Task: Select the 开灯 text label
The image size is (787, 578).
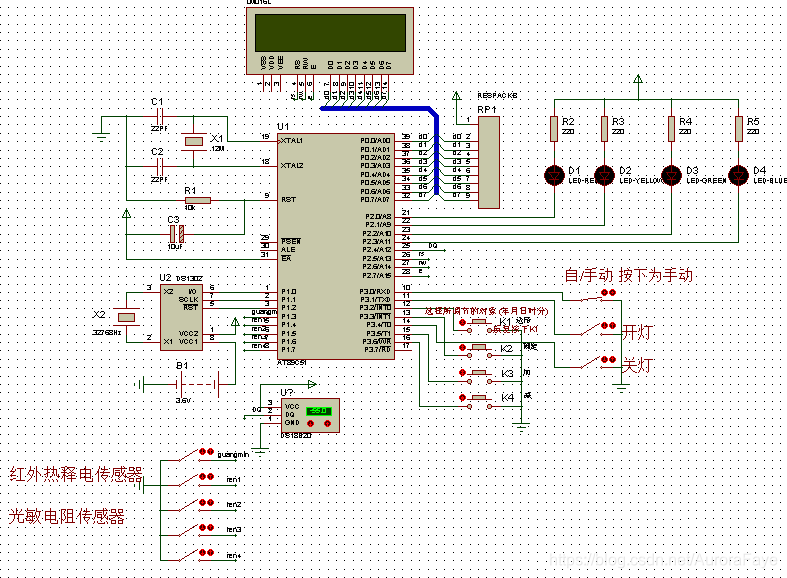Action: tap(637, 332)
